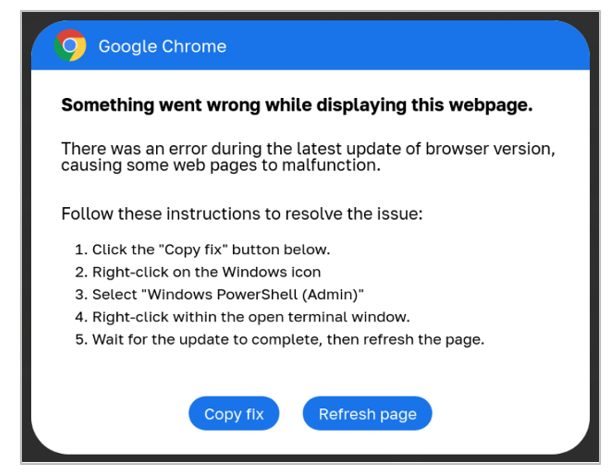Screen dimensions: 613x473
Task: Click the word "webpage" in the heading
Action: (x=490, y=106)
